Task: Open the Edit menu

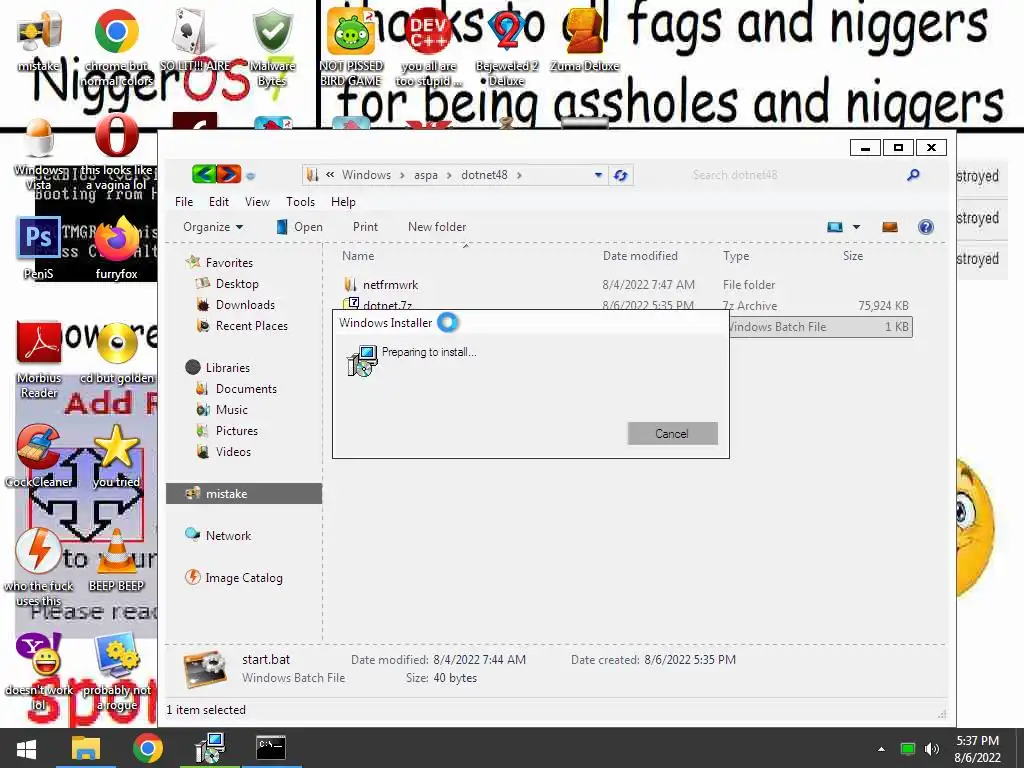Action: click(x=219, y=202)
